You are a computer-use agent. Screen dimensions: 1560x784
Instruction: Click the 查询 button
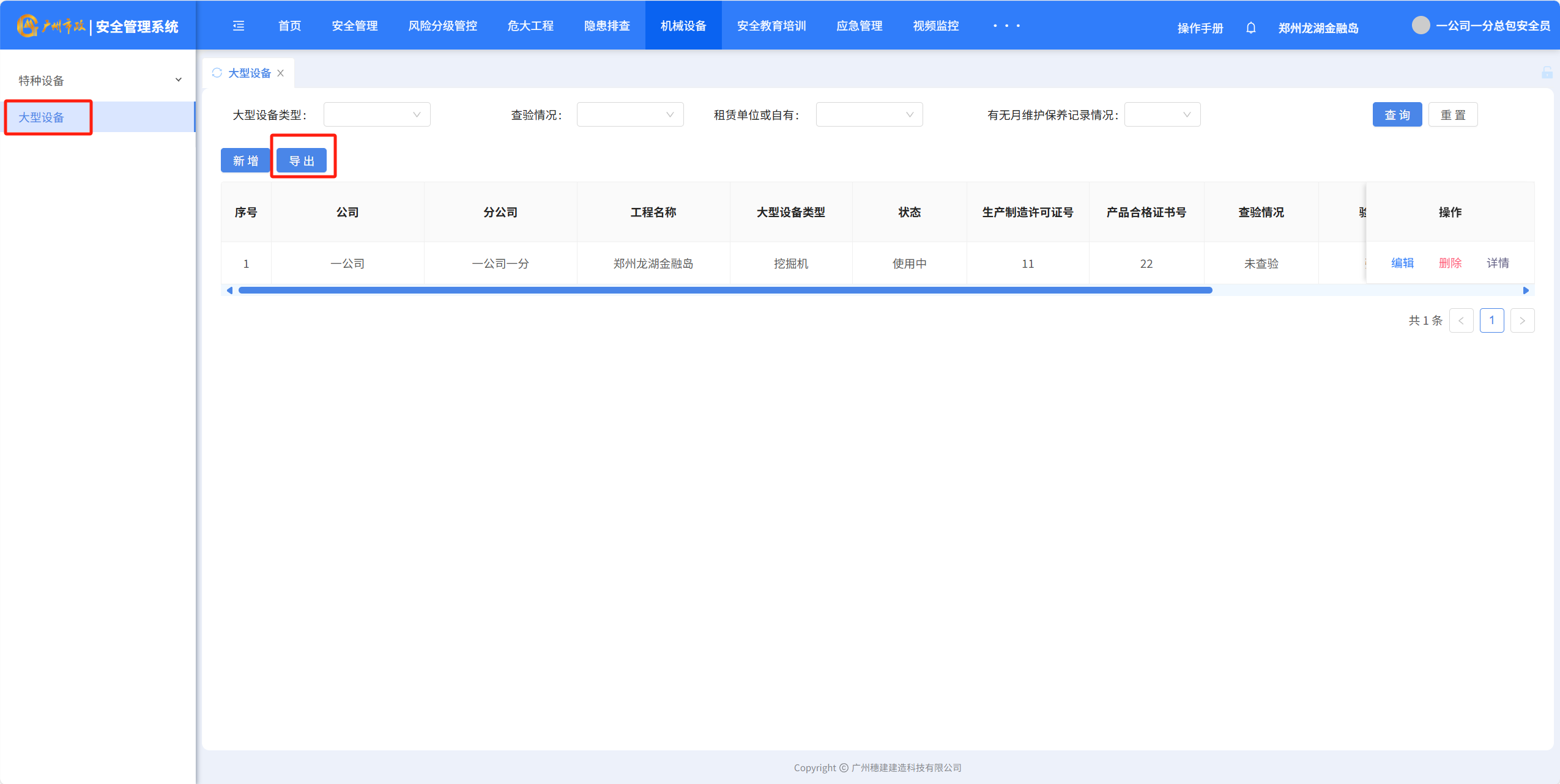(x=1397, y=114)
